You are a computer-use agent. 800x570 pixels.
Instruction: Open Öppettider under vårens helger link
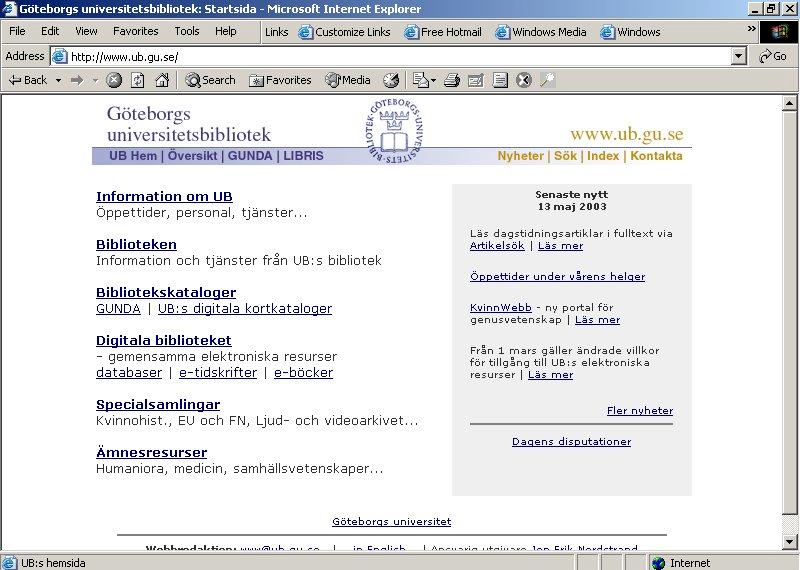point(557,277)
